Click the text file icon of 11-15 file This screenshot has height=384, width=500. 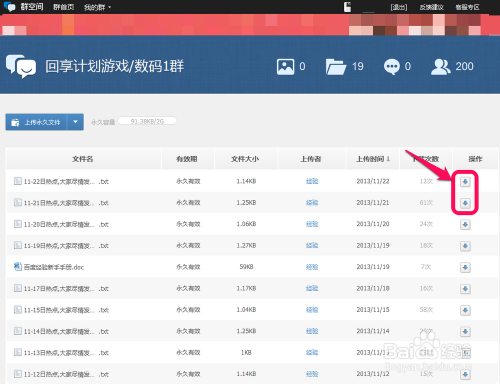[x=17, y=310]
